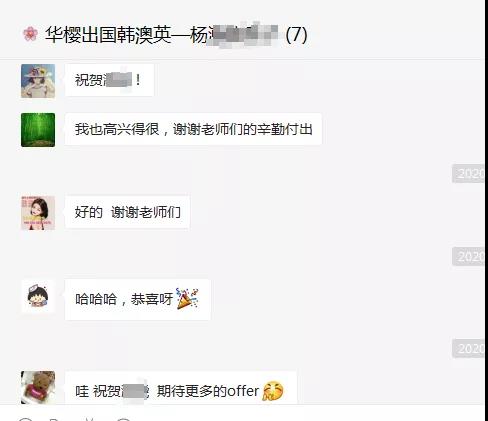Click the teddy bear avatar
Screen dimensions: 488x421
click(x=38, y=387)
